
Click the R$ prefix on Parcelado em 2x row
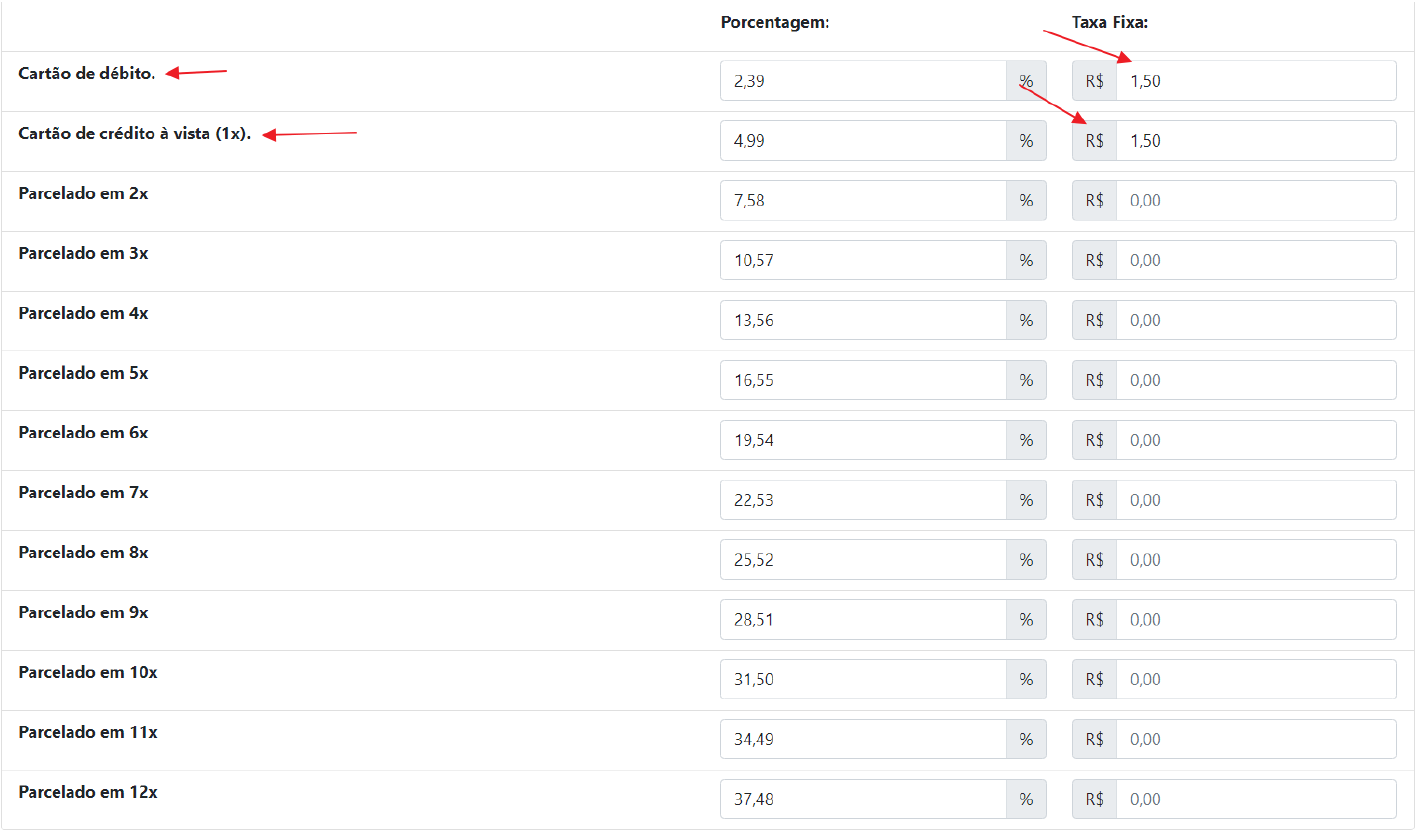click(1094, 201)
